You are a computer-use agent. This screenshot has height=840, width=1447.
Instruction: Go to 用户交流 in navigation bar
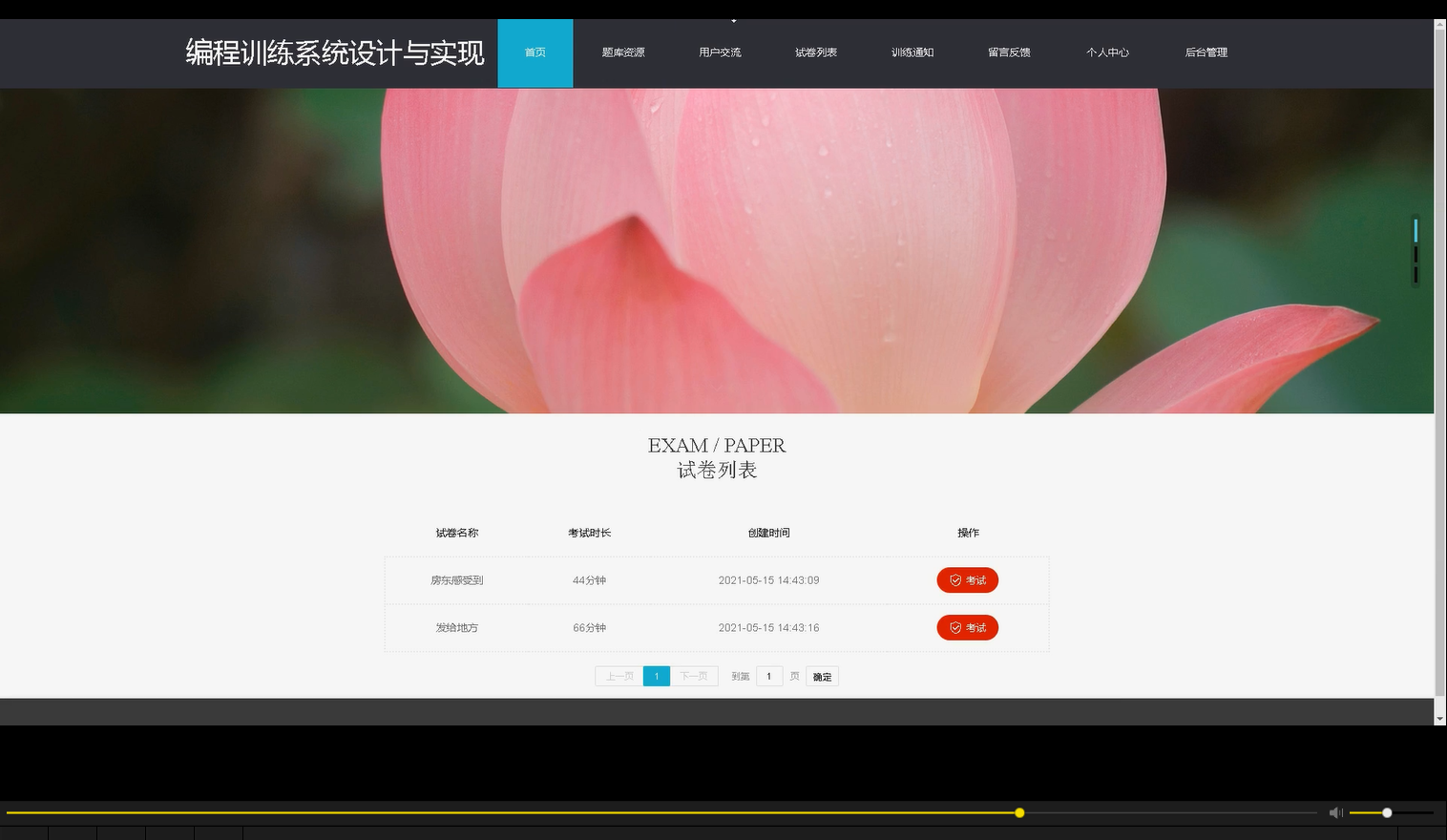pyautogui.click(x=720, y=52)
